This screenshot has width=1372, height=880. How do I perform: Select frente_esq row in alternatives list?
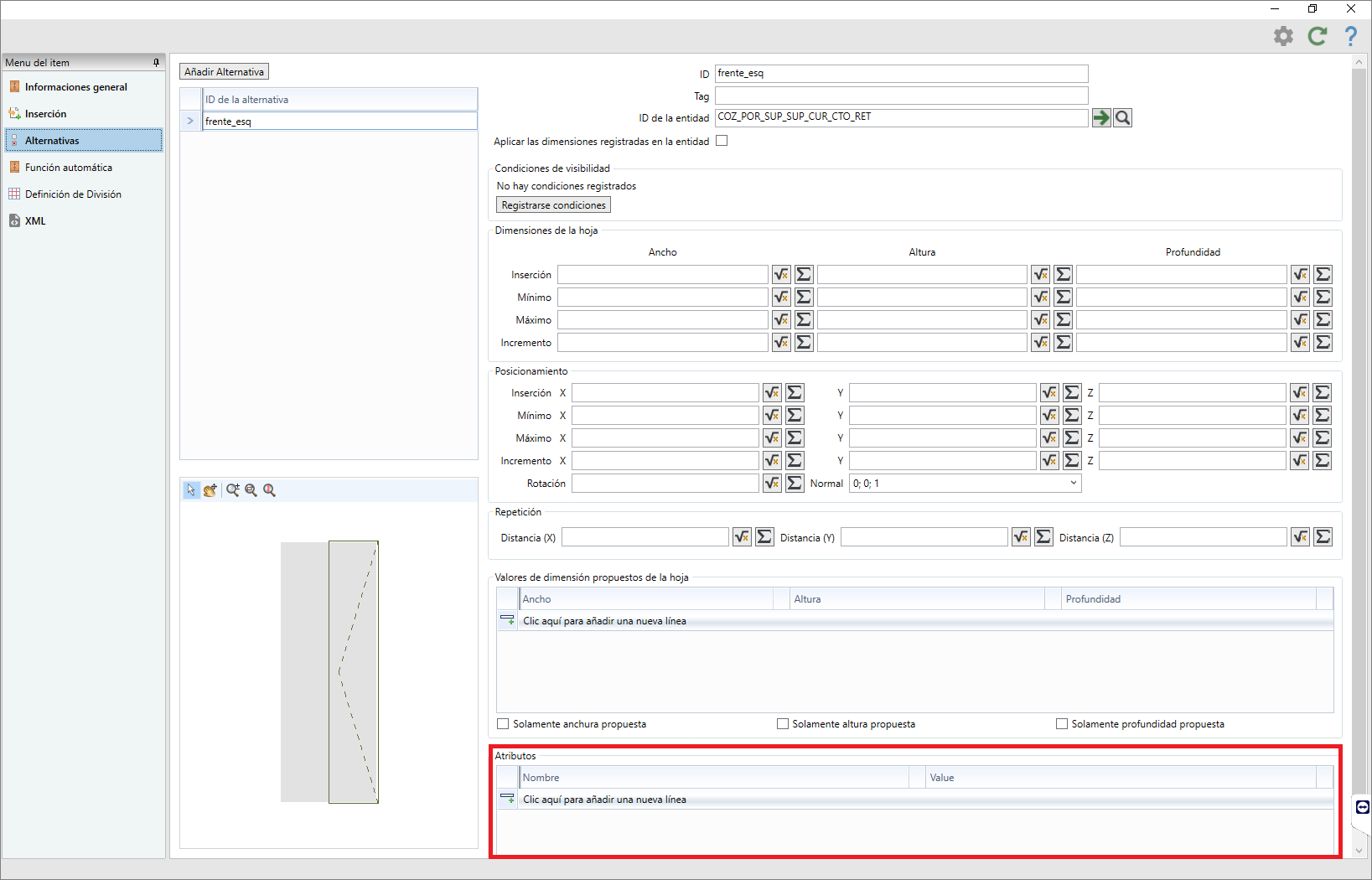(x=340, y=122)
